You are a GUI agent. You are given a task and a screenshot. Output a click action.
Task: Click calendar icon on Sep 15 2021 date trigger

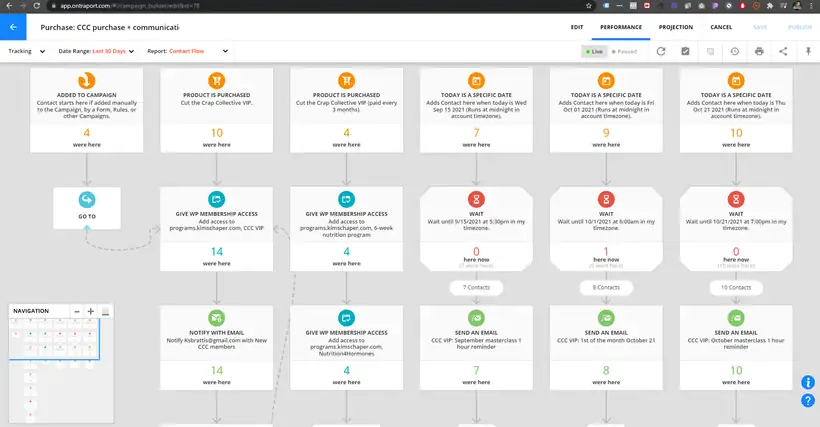[476, 80]
